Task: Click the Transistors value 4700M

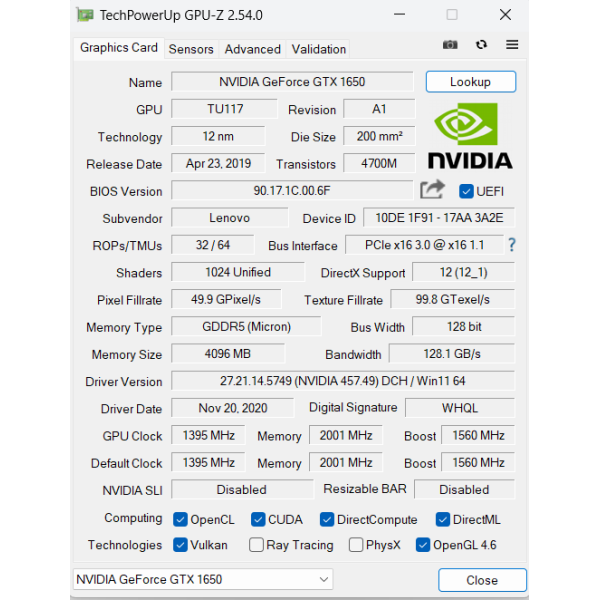Action: tap(379, 163)
